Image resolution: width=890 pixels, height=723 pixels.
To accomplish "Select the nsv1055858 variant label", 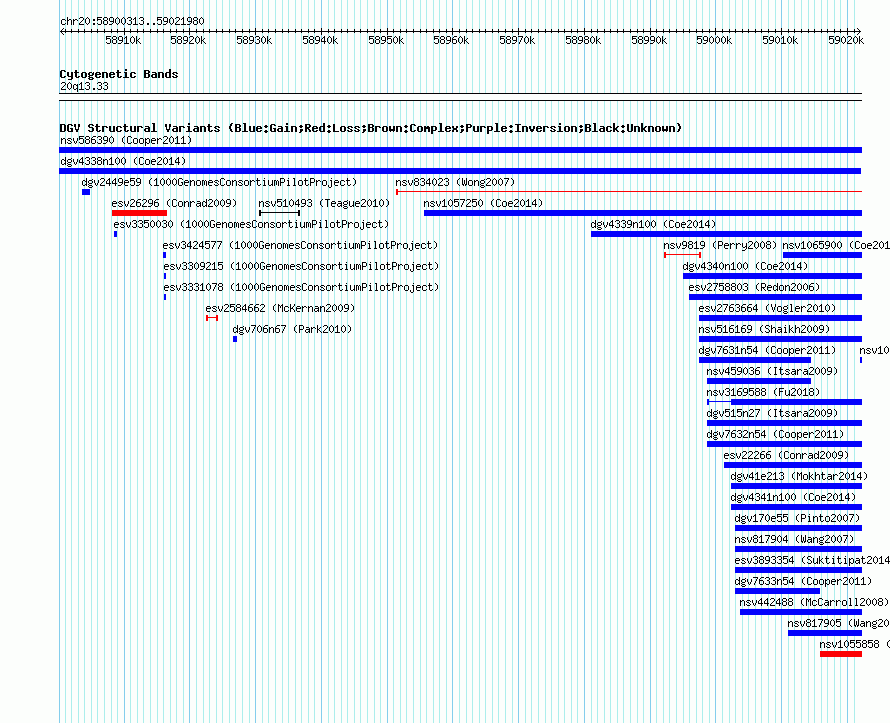I will [855, 644].
